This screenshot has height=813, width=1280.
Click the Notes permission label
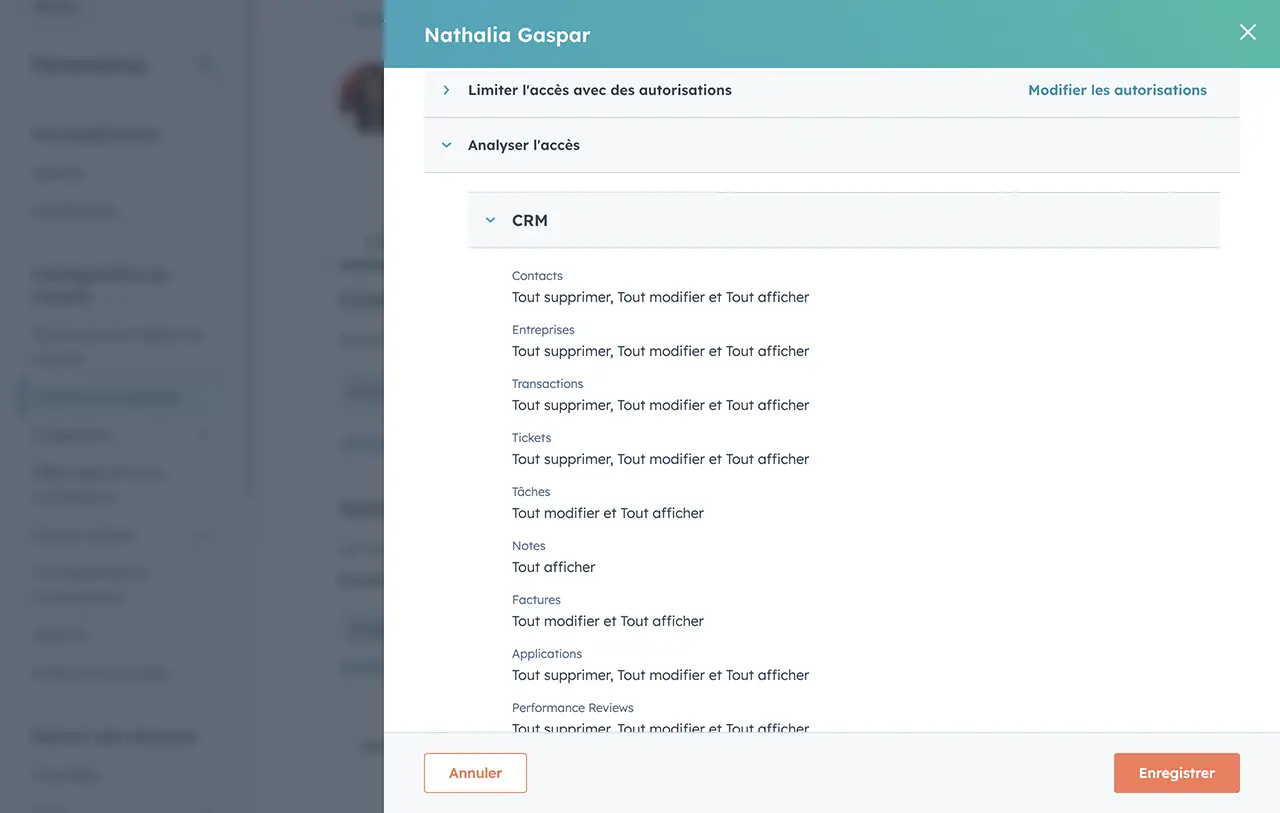pos(528,546)
